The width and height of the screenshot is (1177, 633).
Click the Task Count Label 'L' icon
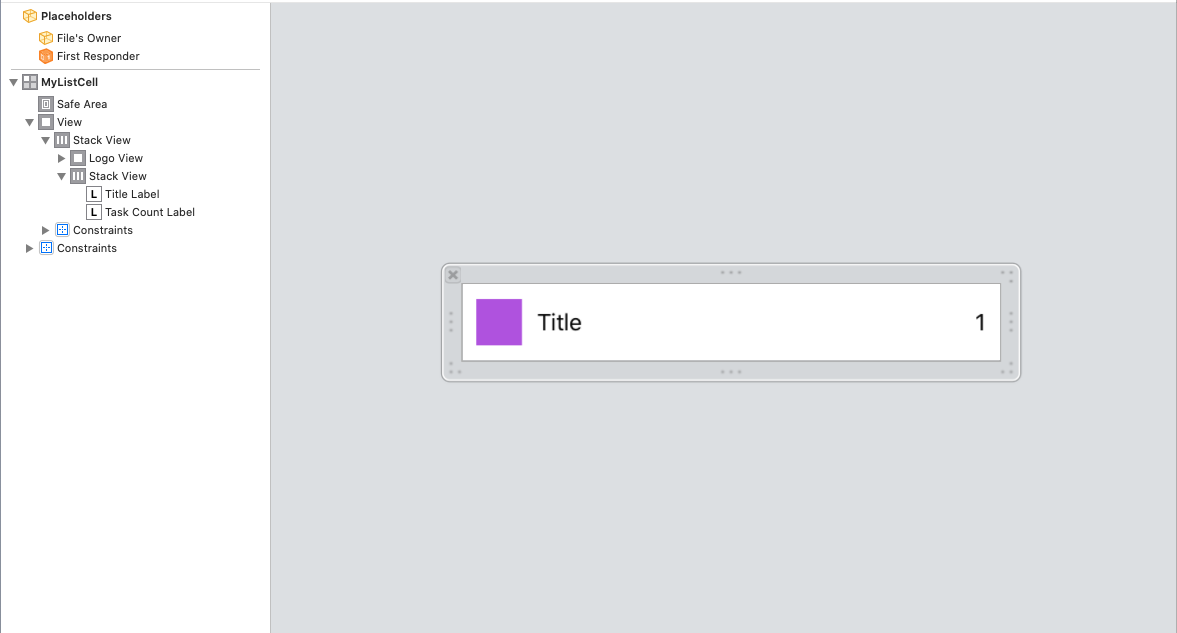pyautogui.click(x=94, y=212)
